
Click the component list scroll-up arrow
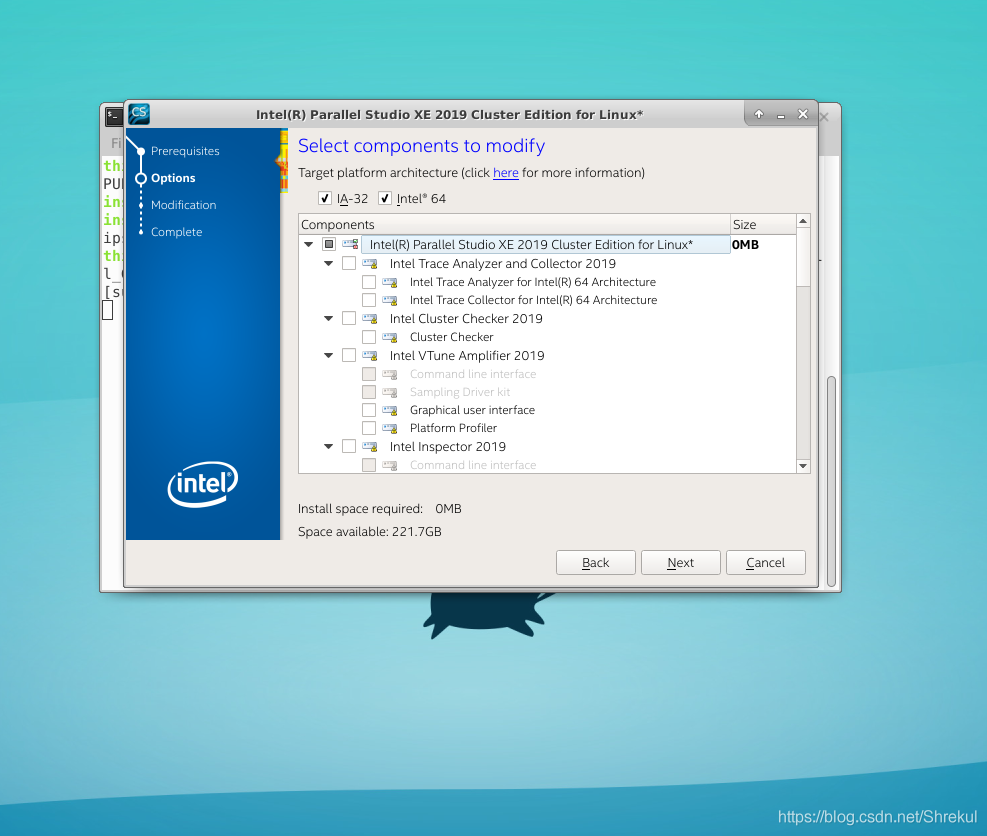pyautogui.click(x=803, y=221)
